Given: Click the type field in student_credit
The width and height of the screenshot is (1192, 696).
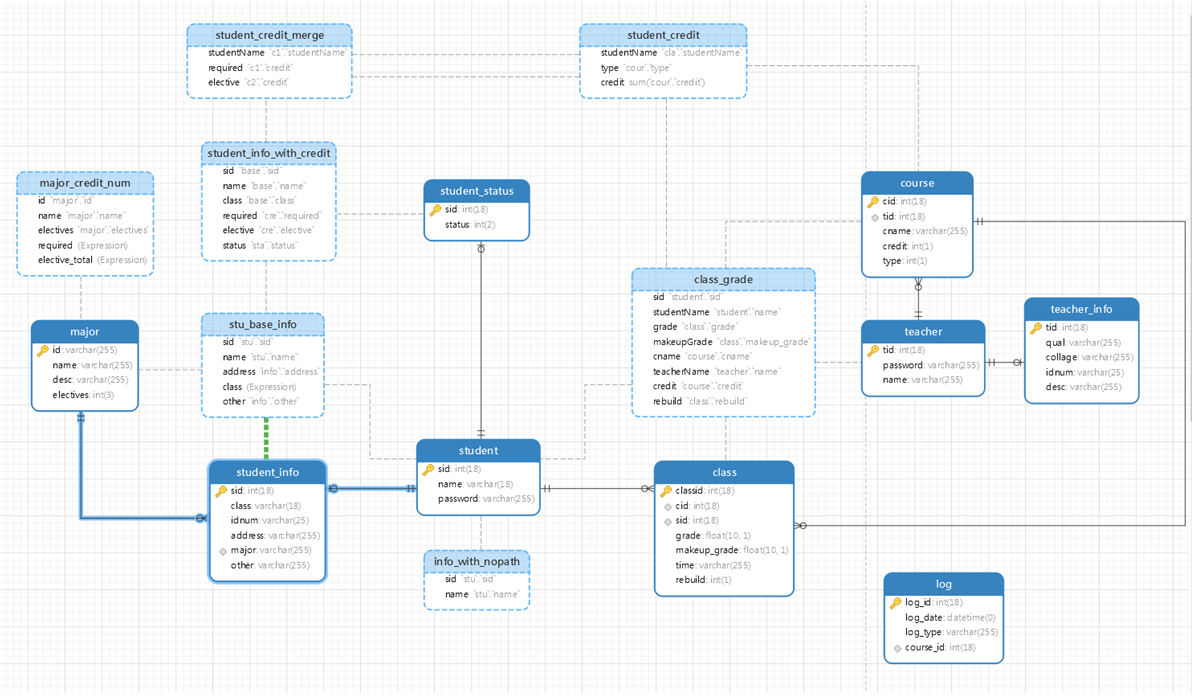Looking at the screenshot, I should pyautogui.click(x=636, y=68).
